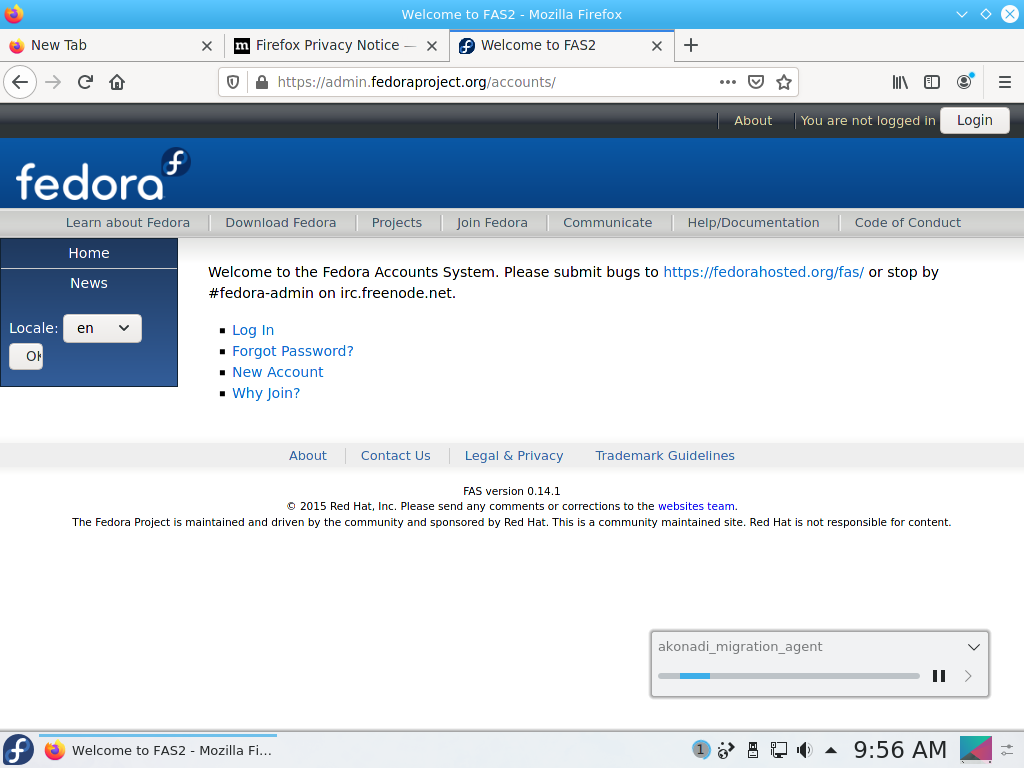Open the notifications count tray icon

tap(701, 750)
